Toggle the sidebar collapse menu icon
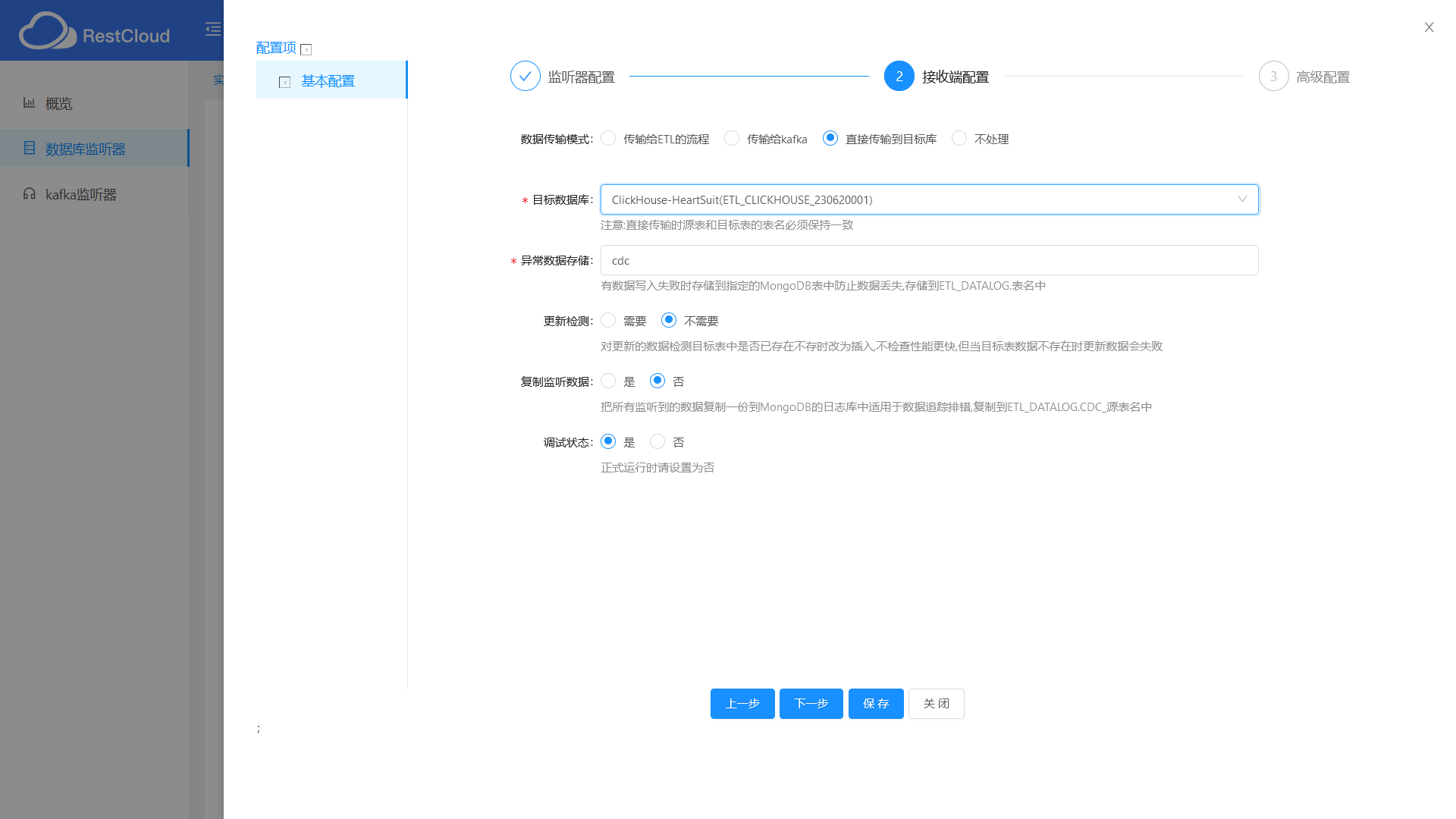 coord(213,29)
